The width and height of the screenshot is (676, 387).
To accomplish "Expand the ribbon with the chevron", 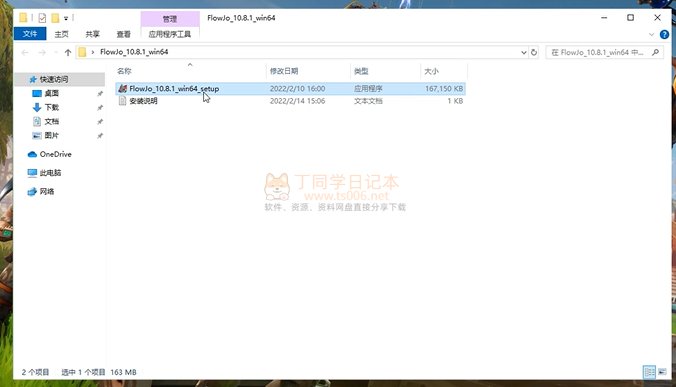I will point(651,34).
